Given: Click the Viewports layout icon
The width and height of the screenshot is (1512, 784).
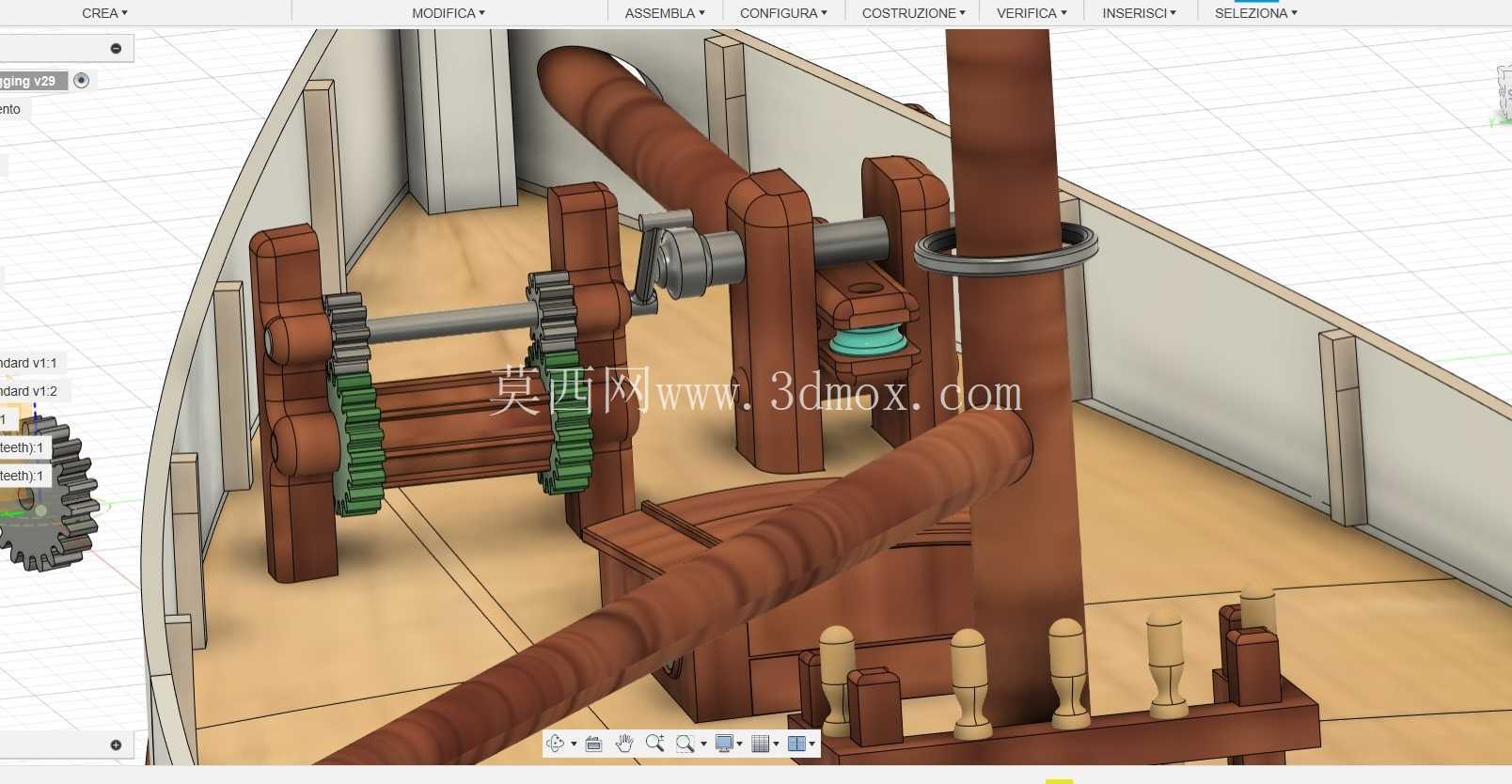Looking at the screenshot, I should [x=795, y=744].
